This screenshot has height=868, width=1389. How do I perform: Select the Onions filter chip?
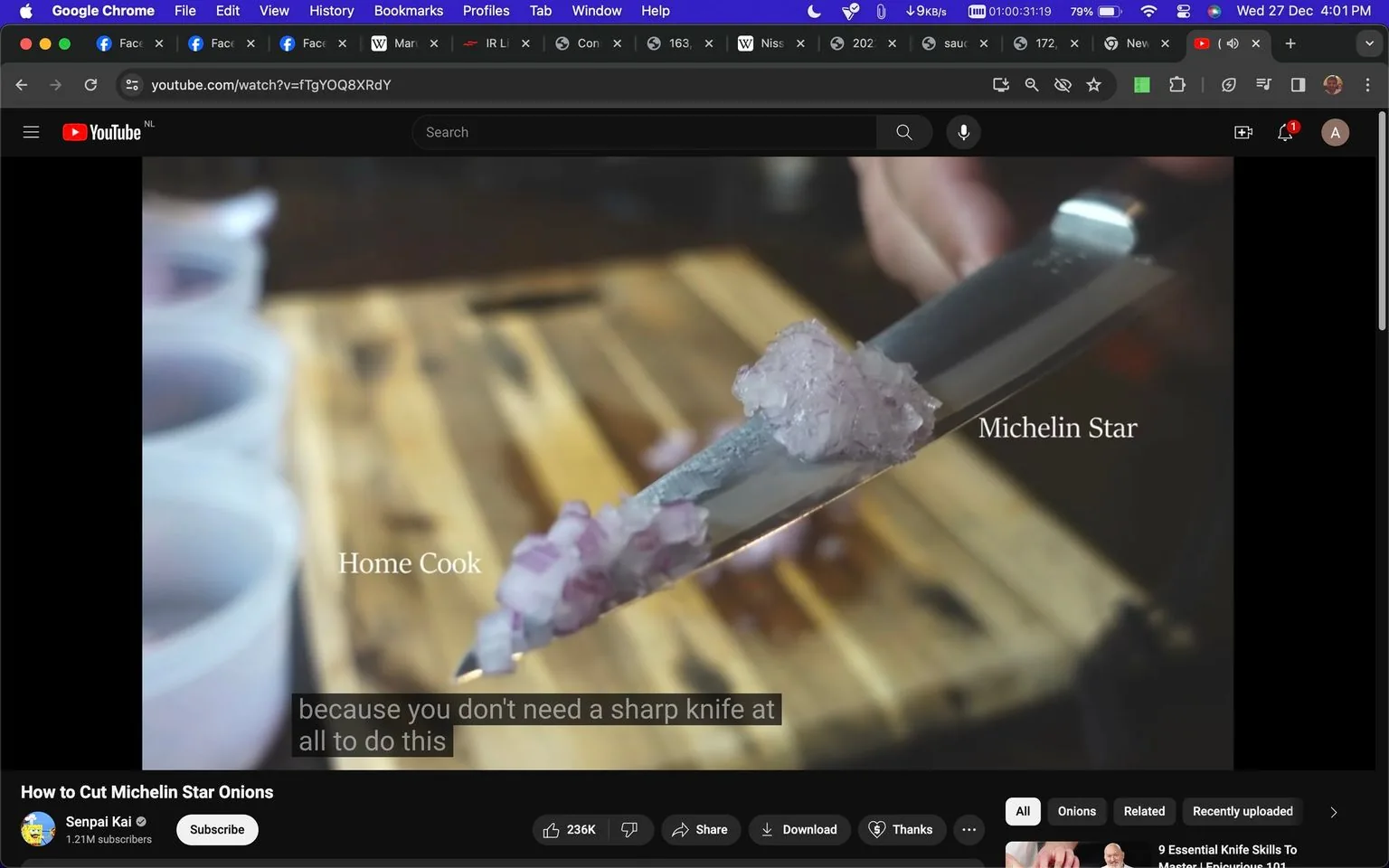1076,811
